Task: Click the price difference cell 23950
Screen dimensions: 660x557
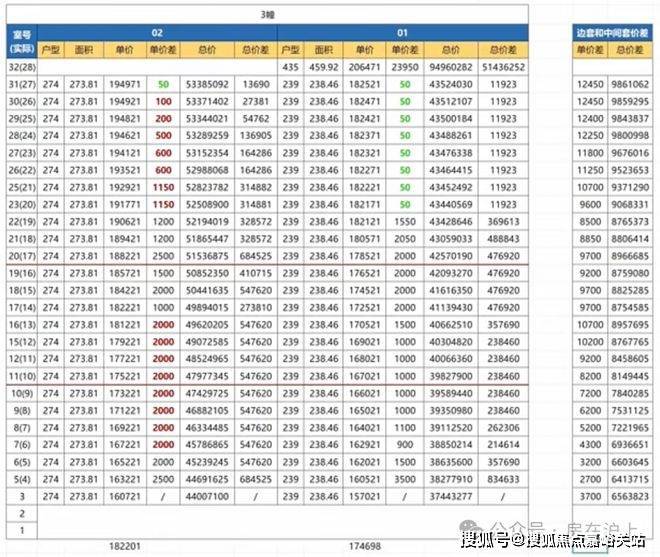Action: pyautogui.click(x=404, y=66)
